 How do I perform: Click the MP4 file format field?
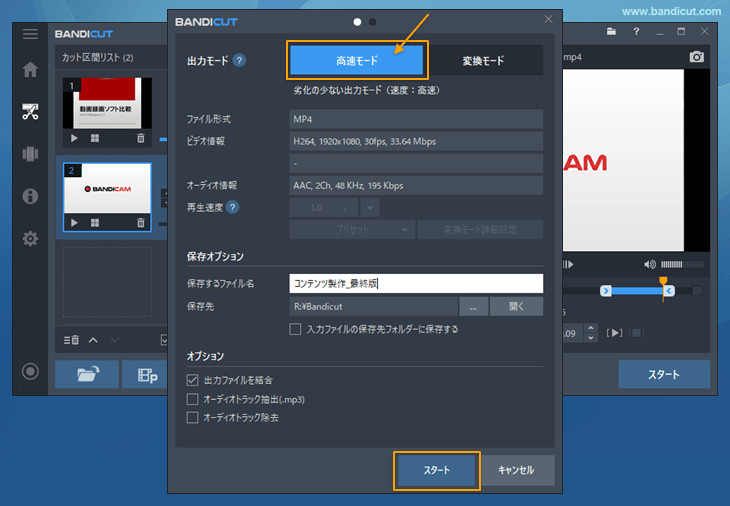(x=416, y=119)
